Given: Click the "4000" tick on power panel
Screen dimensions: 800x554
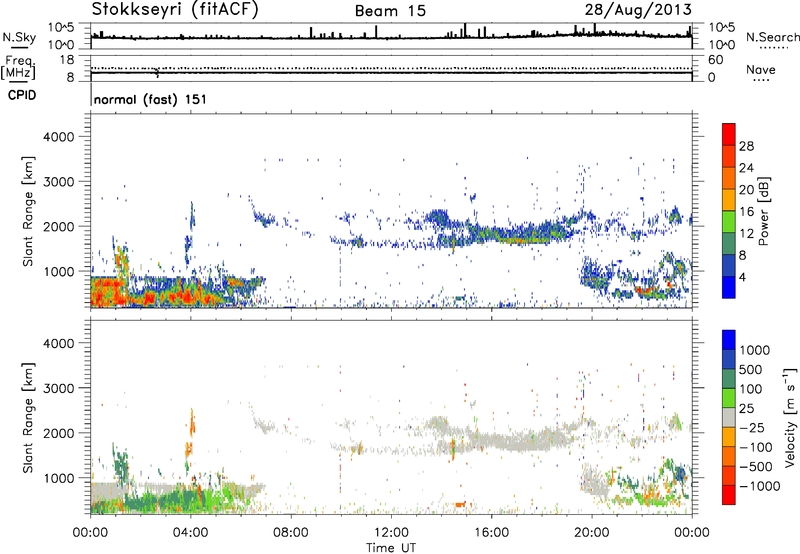Looking at the screenshot, I should click(59, 137).
